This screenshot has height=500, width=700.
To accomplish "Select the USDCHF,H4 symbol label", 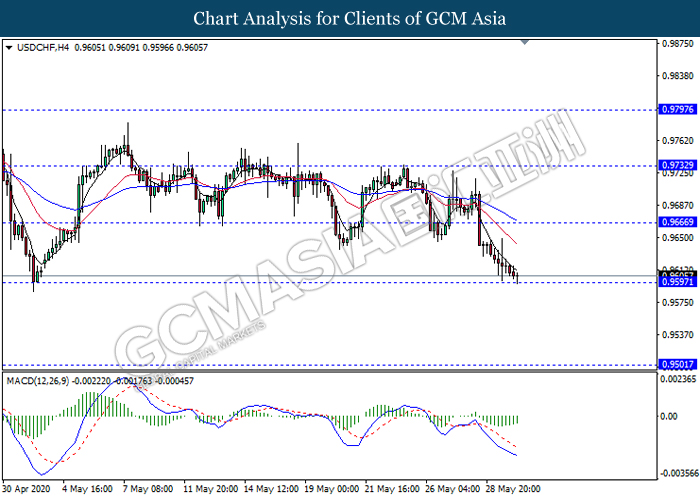I will (x=43, y=48).
